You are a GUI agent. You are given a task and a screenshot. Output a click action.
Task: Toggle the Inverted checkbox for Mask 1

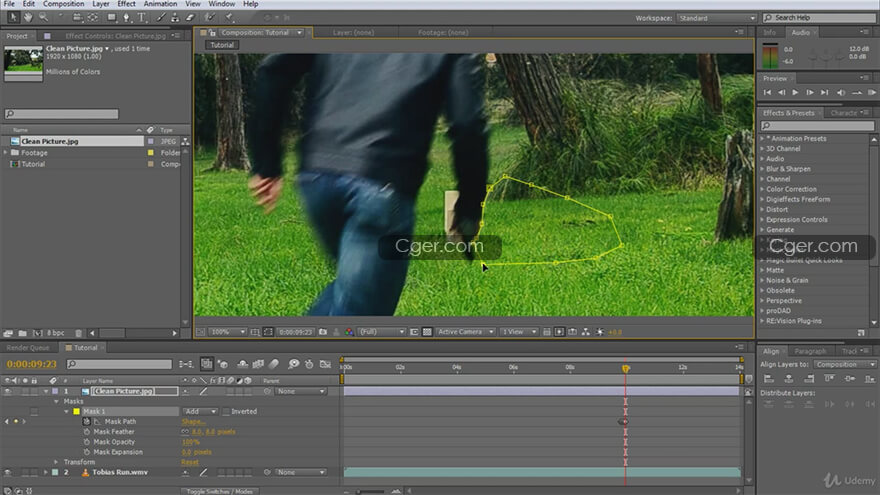pyautogui.click(x=226, y=412)
